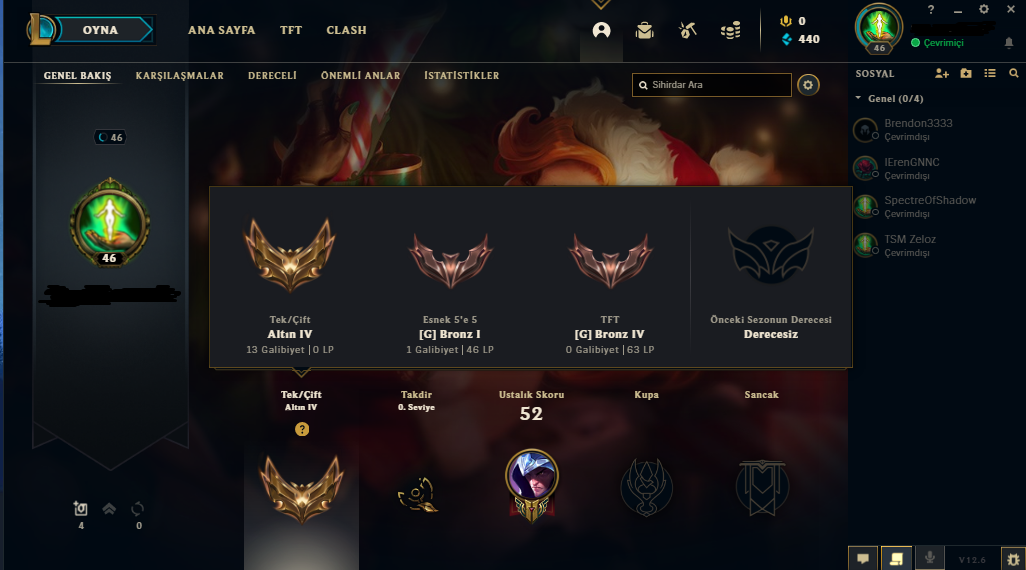Open the Store coins icon
The width and height of the screenshot is (1026, 570).
pyautogui.click(x=730, y=30)
